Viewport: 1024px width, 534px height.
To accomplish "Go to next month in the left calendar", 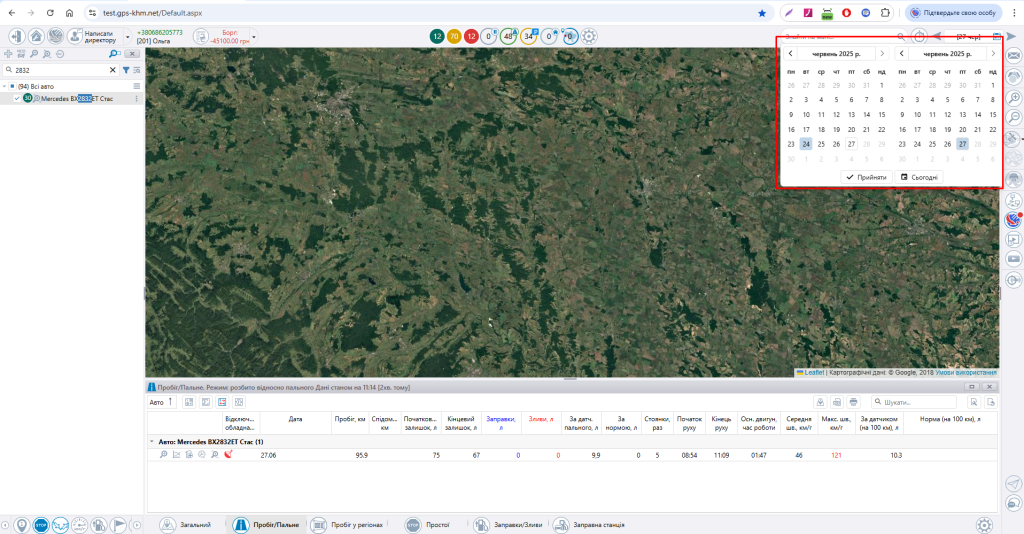I will 882,54.
